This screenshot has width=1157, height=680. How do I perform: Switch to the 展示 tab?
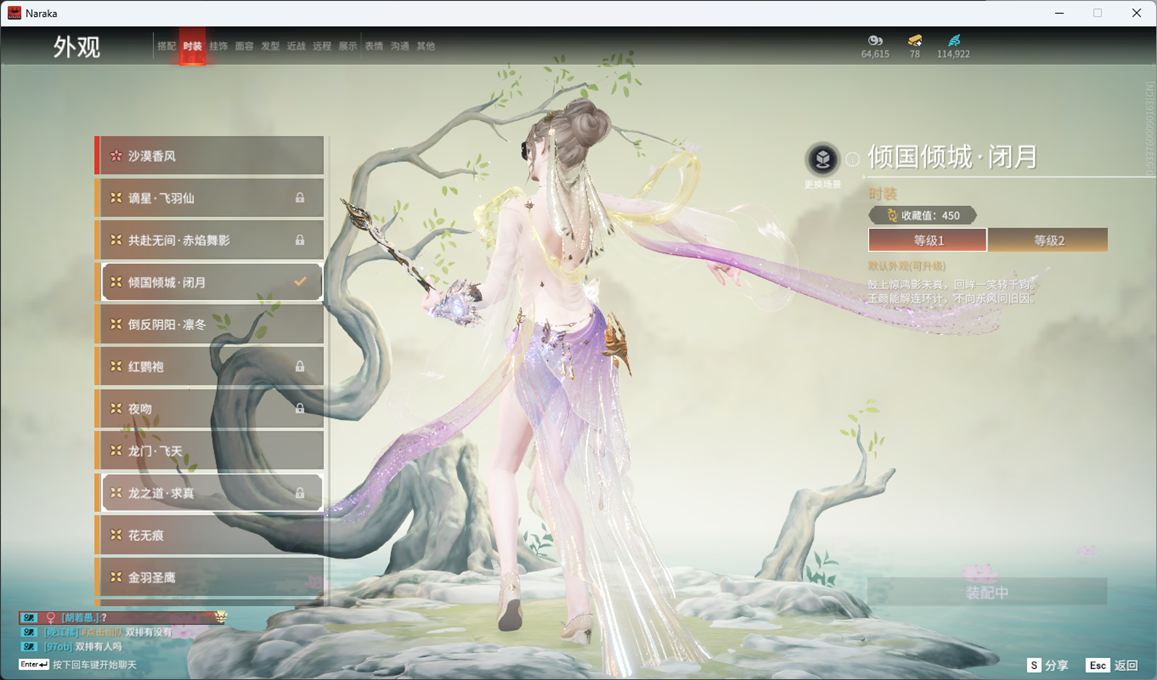(x=348, y=46)
